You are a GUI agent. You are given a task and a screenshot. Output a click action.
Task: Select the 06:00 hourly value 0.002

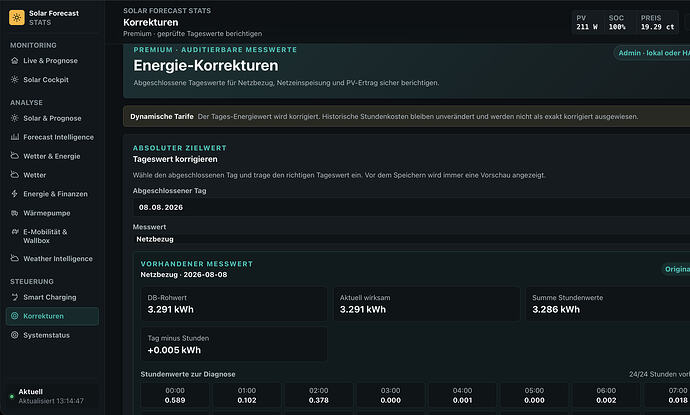[x=606, y=395]
